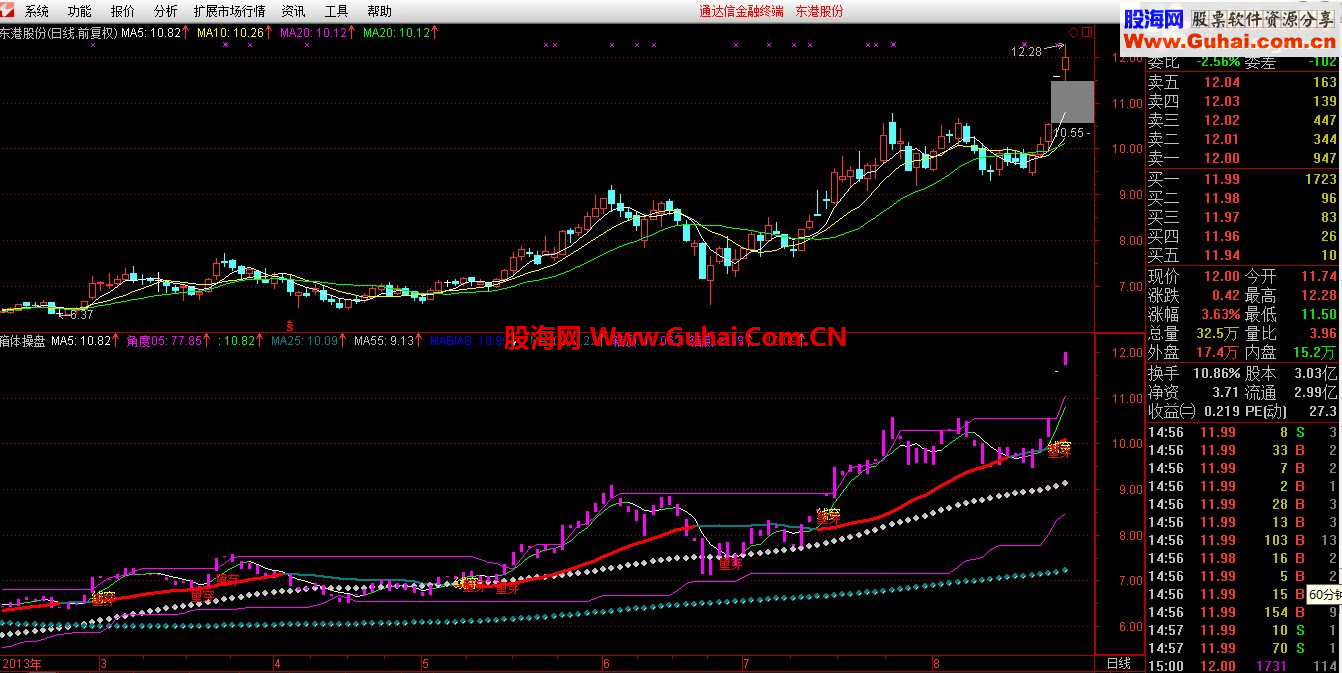Screen dimensions: 1342x673
Task: Click the 日线 period label
Action: click(x=1119, y=664)
